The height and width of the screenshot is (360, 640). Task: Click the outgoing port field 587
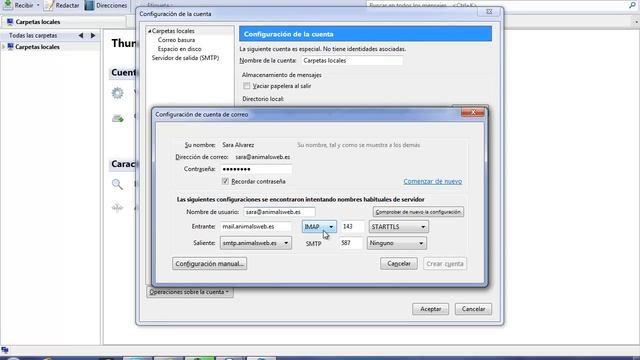tap(350, 243)
